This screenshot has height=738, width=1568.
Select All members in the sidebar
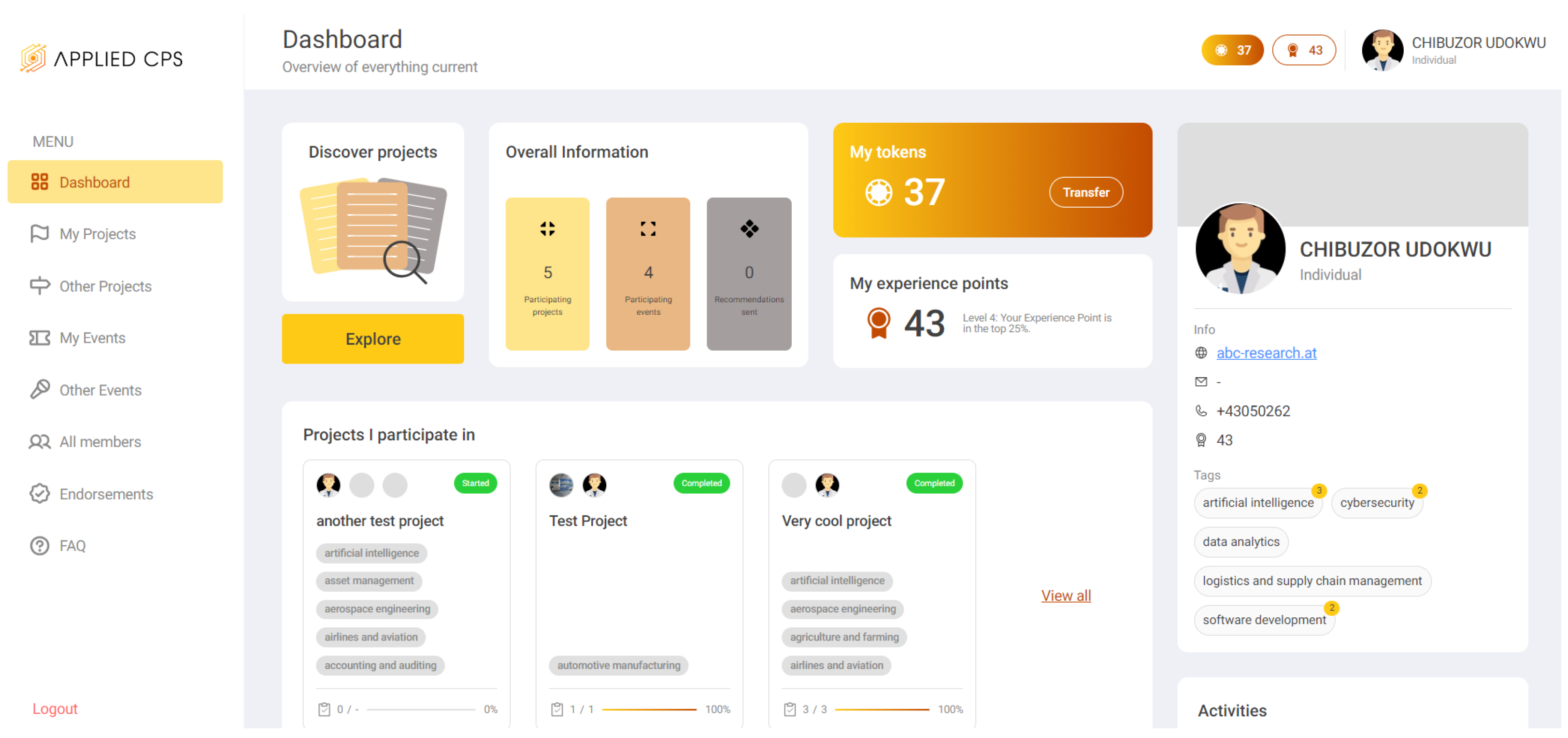pyautogui.click(x=100, y=442)
